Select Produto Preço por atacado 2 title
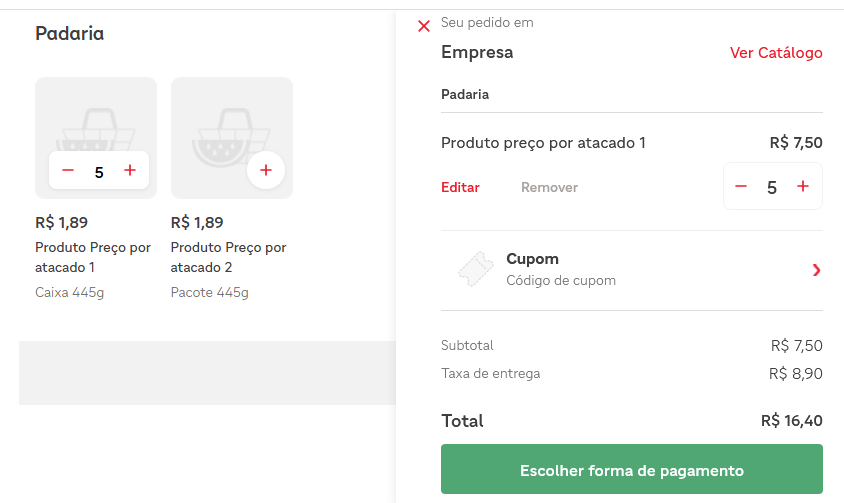 pos(228,257)
